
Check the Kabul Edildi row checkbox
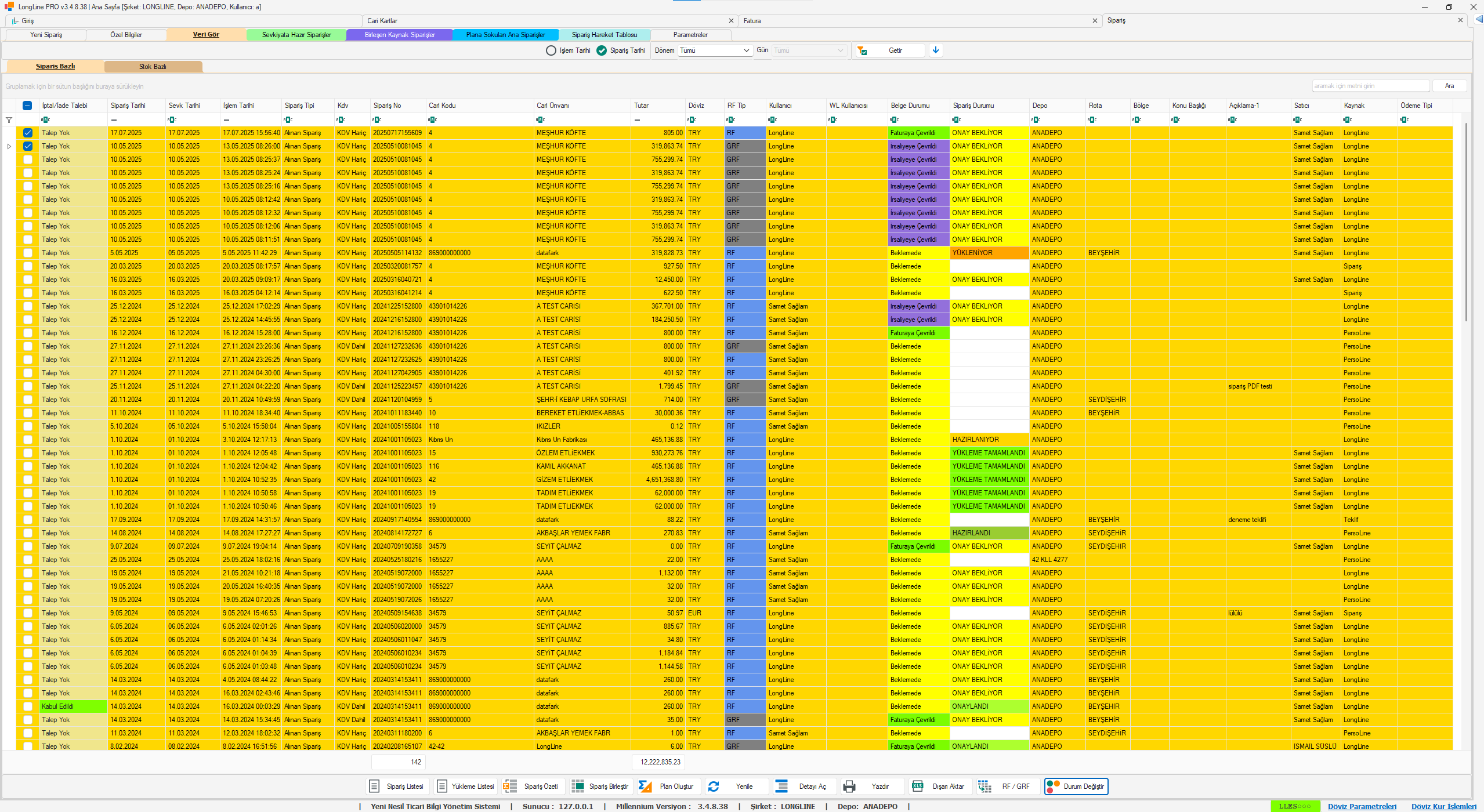pos(27,706)
